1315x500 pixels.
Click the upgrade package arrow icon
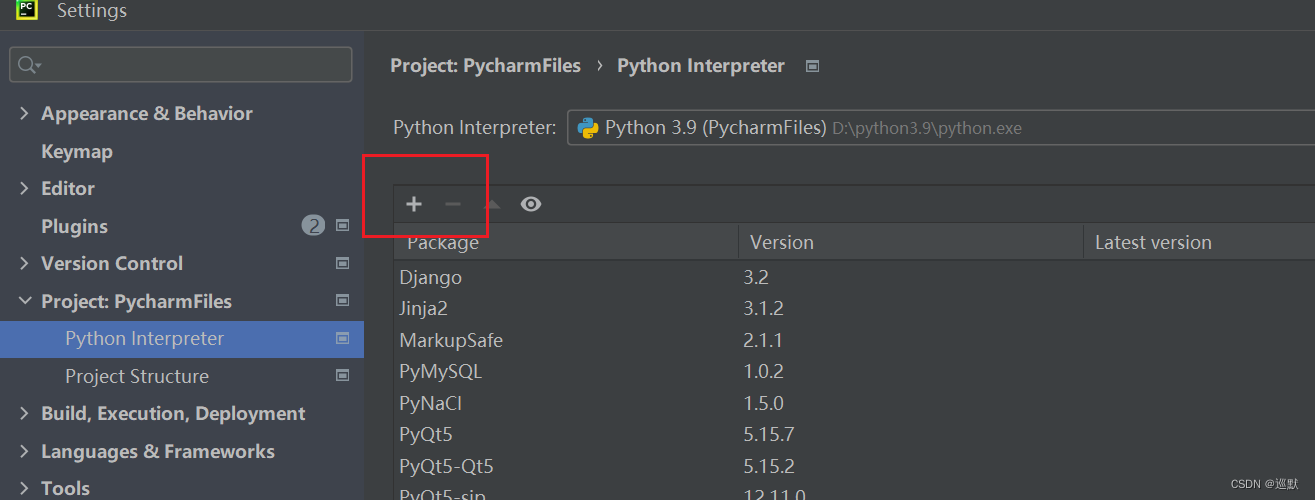(x=492, y=204)
